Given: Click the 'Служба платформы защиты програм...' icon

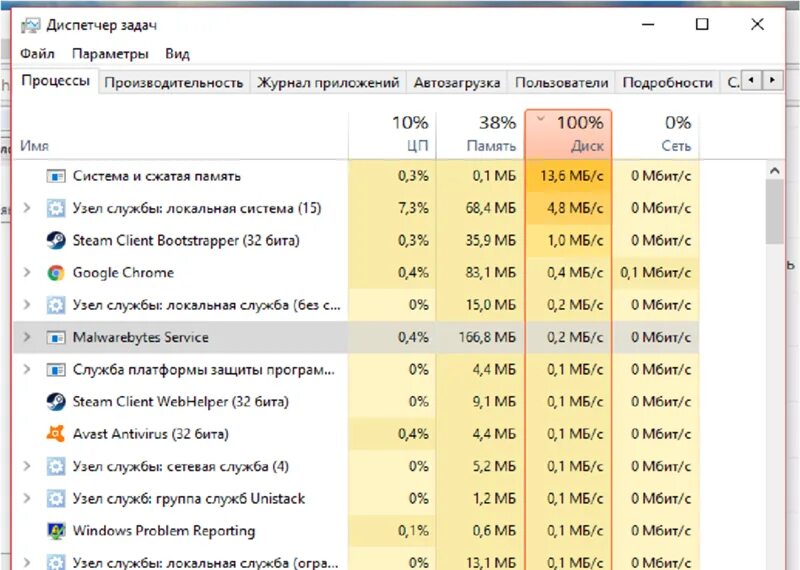Looking at the screenshot, I should click(56, 369).
